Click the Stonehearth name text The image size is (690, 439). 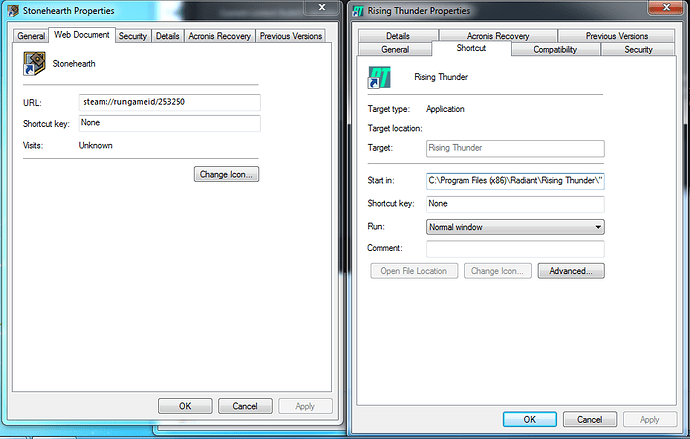click(x=74, y=64)
